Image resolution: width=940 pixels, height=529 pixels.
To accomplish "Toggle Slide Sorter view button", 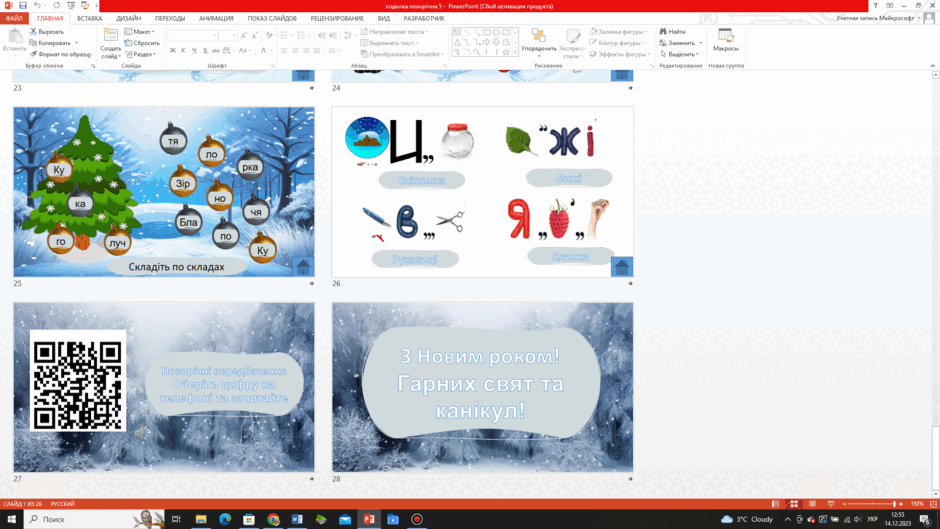I will tap(794, 504).
